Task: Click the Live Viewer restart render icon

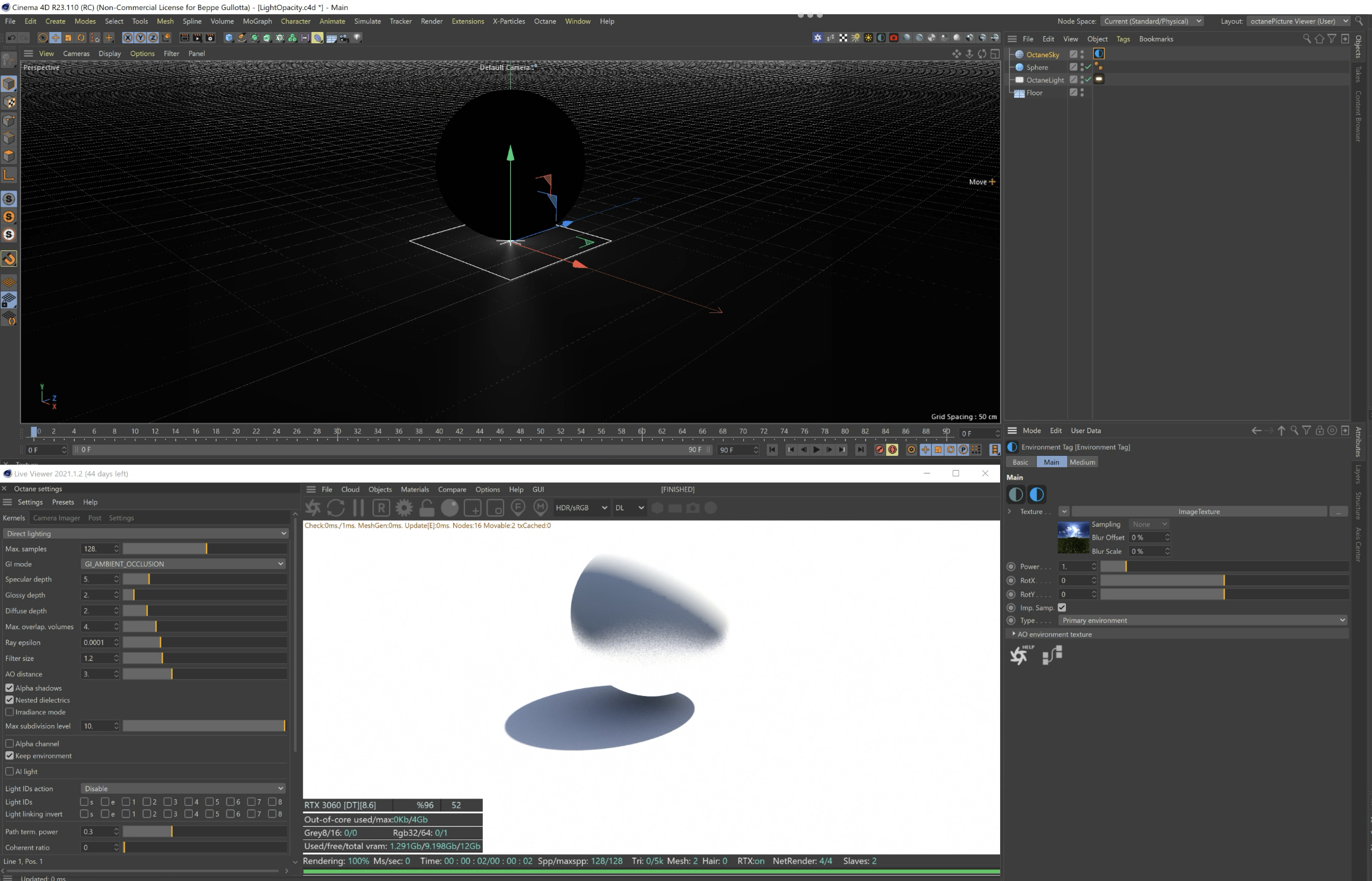Action: coord(336,508)
